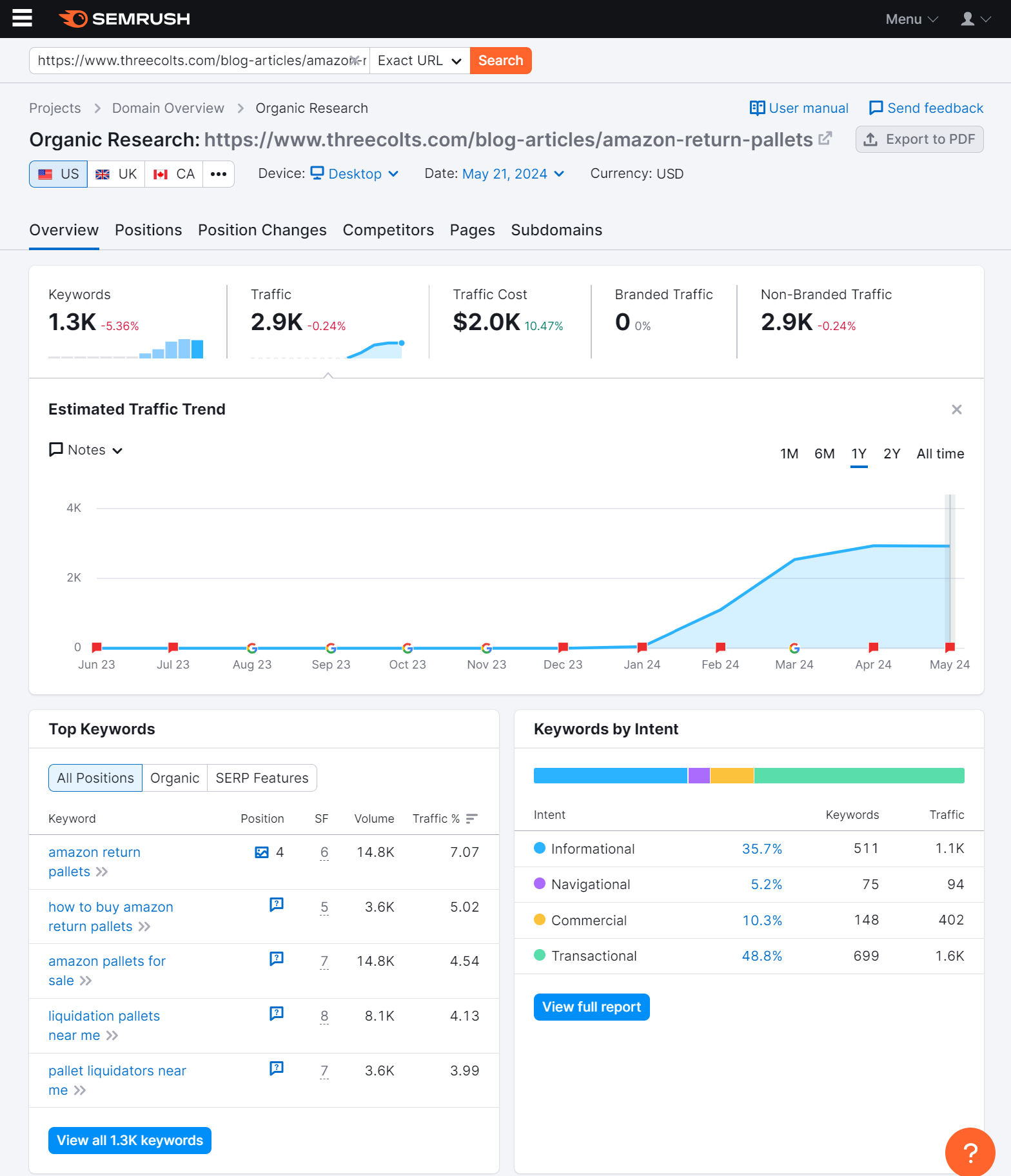Click the Google update marker at Mar 24
Viewport: 1011px width, 1176px height.
coord(794,648)
